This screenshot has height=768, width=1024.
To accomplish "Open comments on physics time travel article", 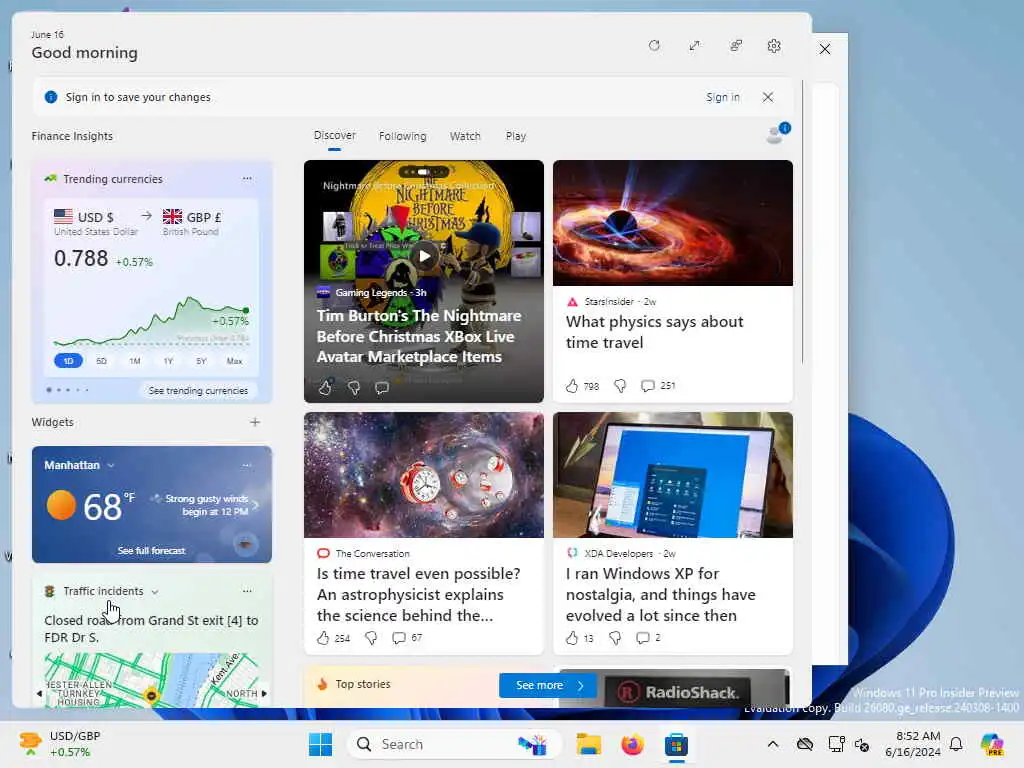I will 647,386.
